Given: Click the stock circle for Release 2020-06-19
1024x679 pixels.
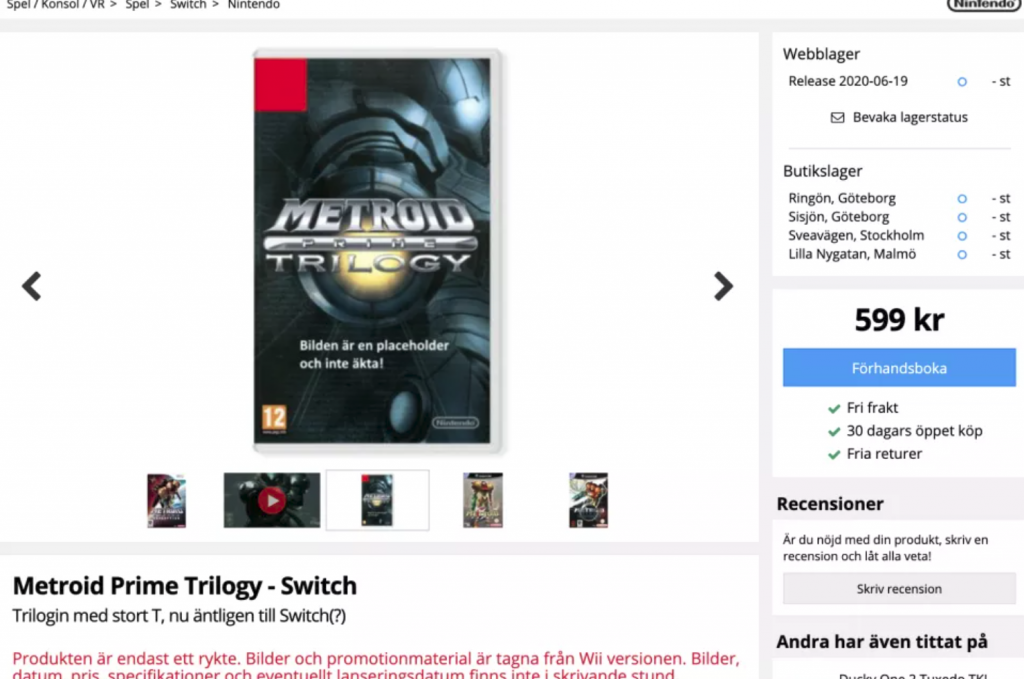Looking at the screenshot, I should click(962, 82).
